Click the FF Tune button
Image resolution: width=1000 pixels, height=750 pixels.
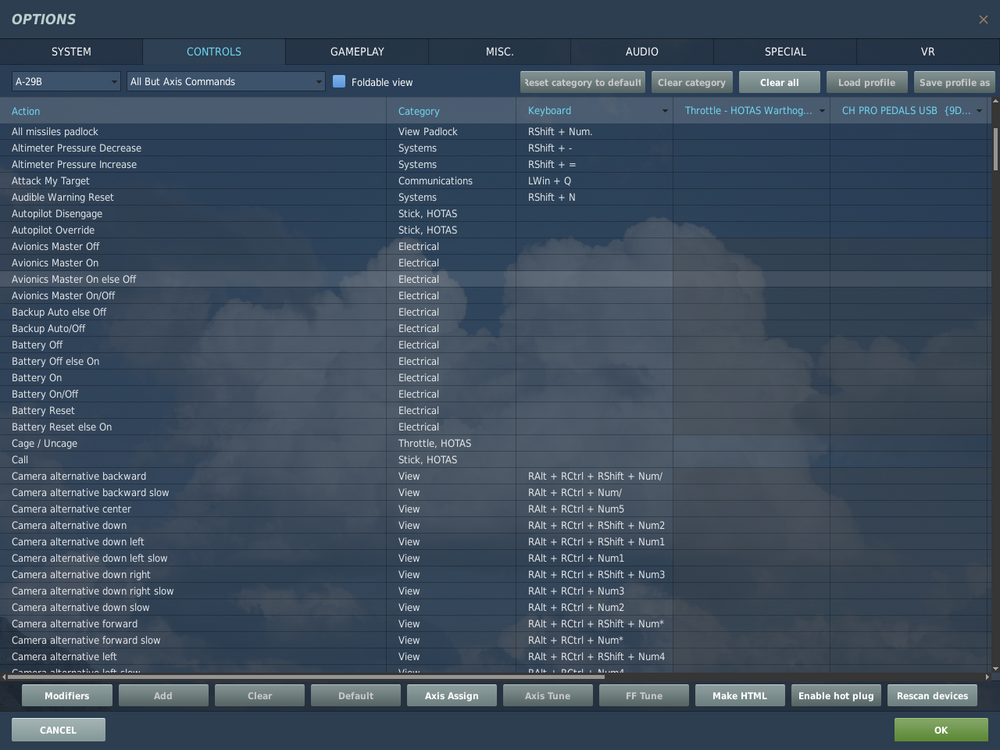click(x=644, y=696)
